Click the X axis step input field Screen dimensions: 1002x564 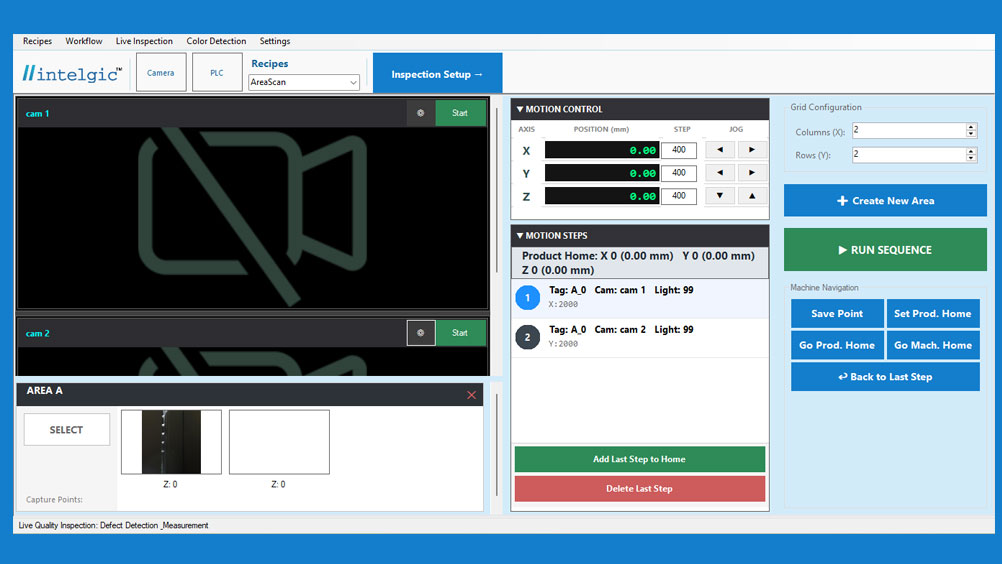[678, 150]
